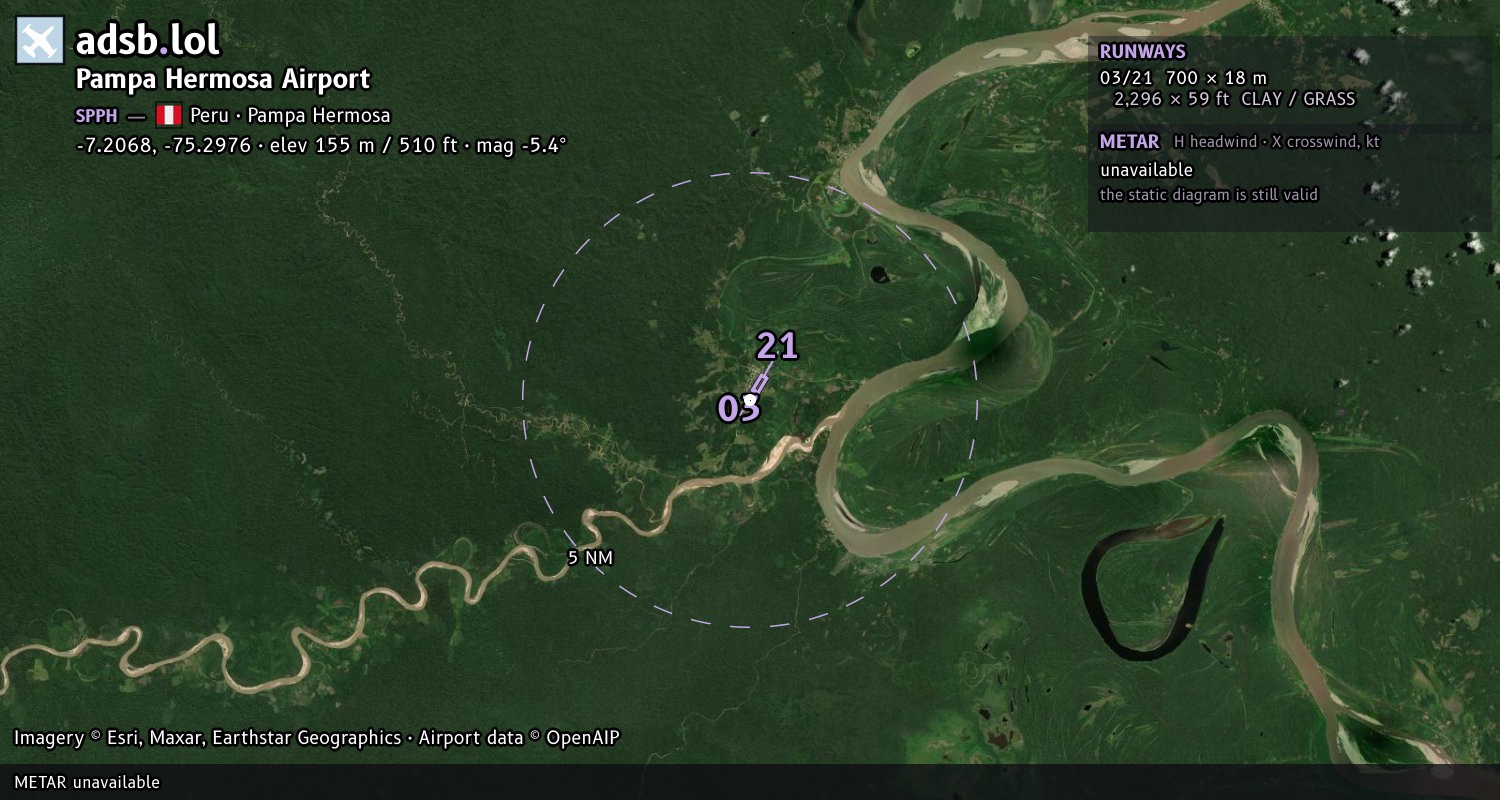Click the "Peru · Pampa Hermosa" location text
Screen dimensions: 1500x800
point(290,115)
